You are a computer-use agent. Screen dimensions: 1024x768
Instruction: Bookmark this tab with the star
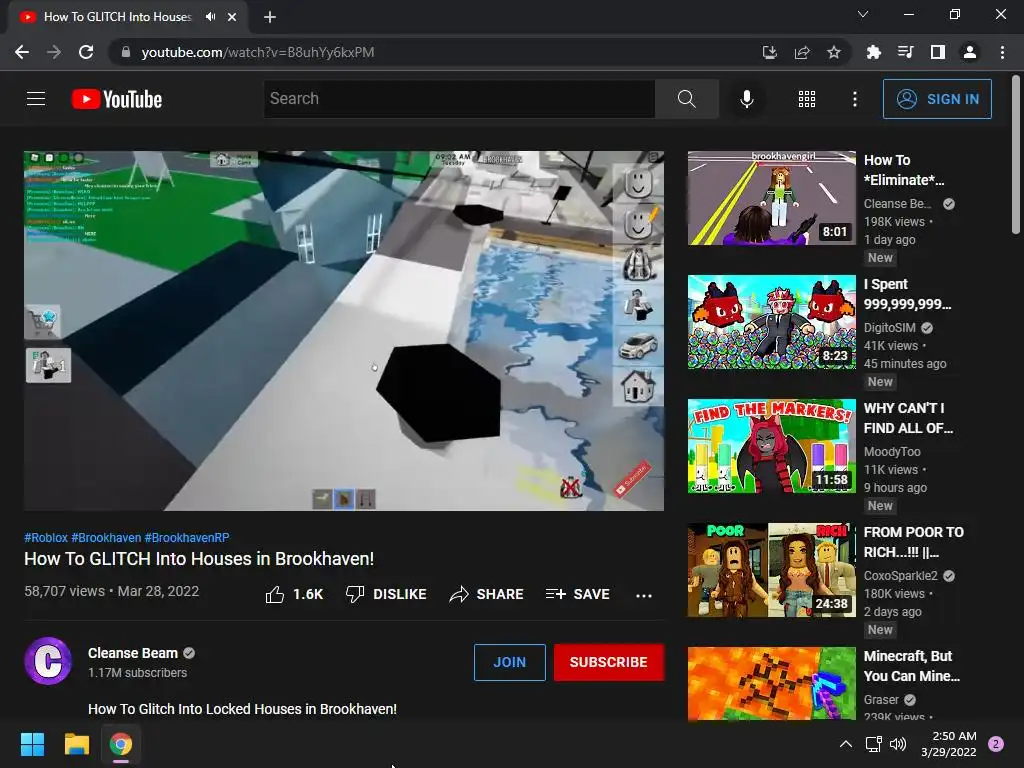click(834, 52)
